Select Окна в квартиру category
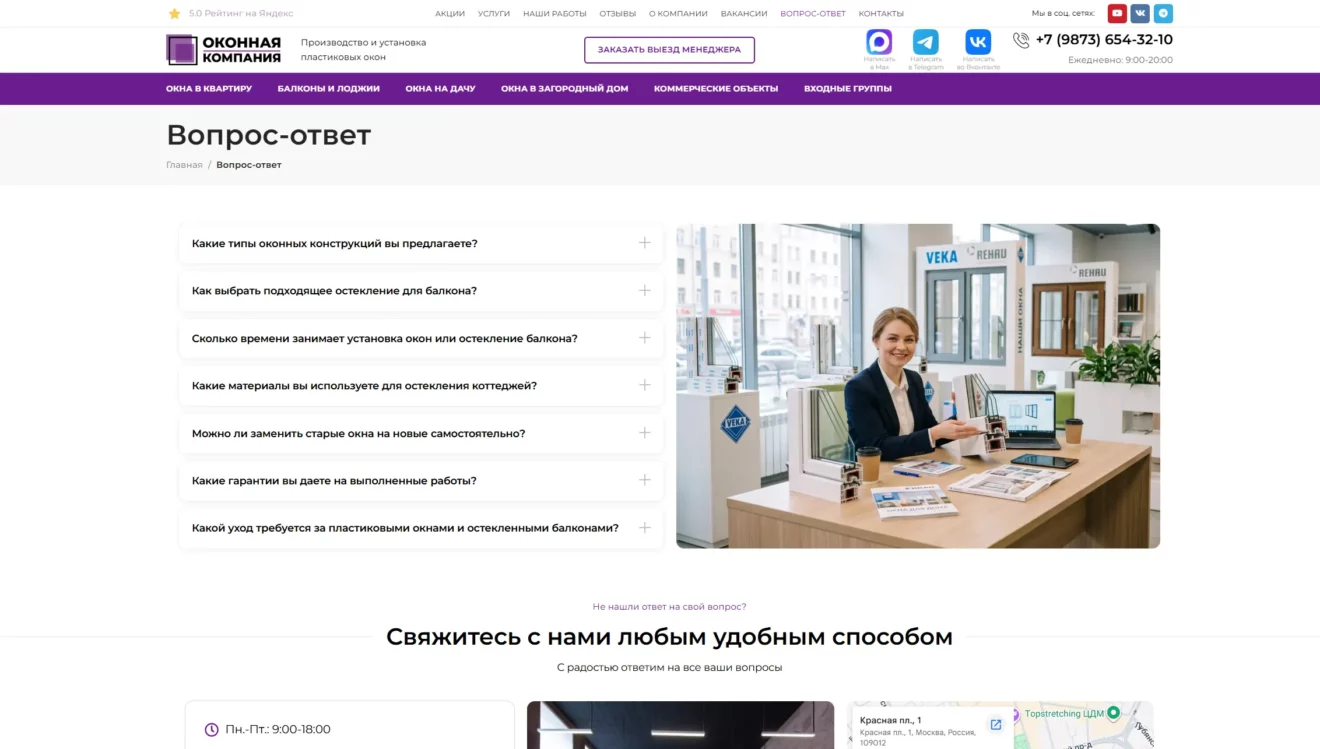 [209, 89]
